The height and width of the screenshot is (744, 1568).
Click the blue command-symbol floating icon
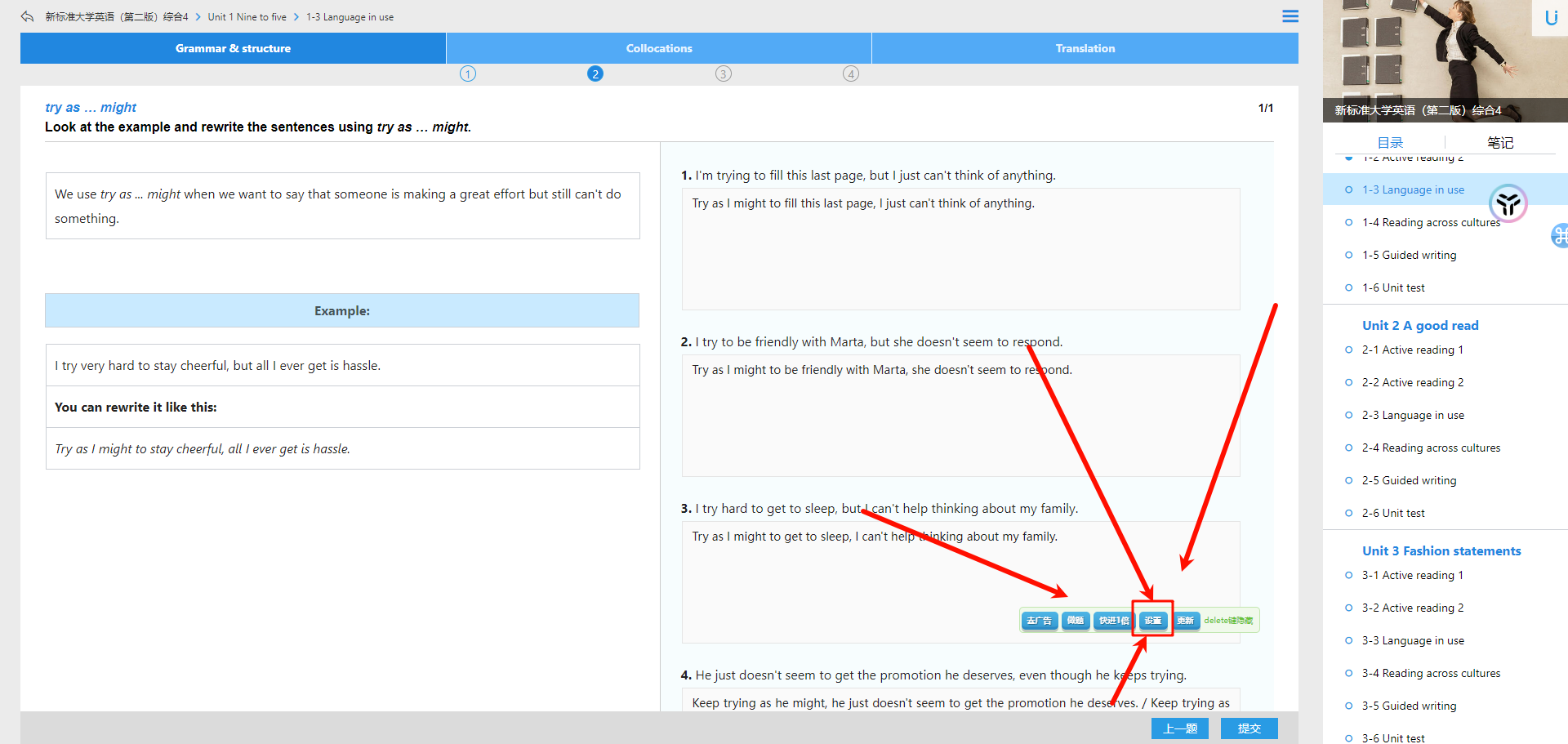pyautogui.click(x=1560, y=236)
